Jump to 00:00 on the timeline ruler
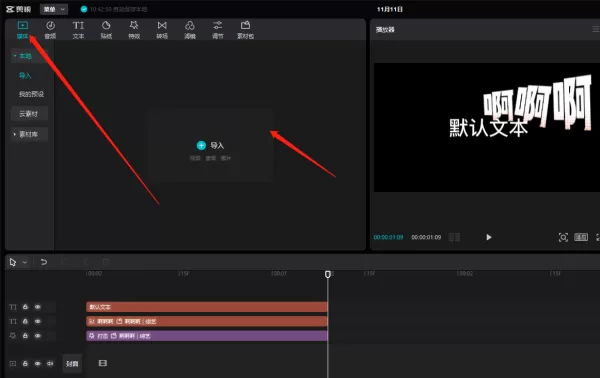This screenshot has height=378, width=600. 94,274
